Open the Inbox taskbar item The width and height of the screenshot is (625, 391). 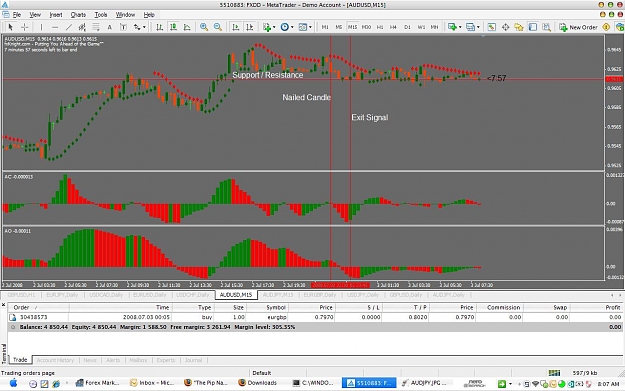pos(152,383)
